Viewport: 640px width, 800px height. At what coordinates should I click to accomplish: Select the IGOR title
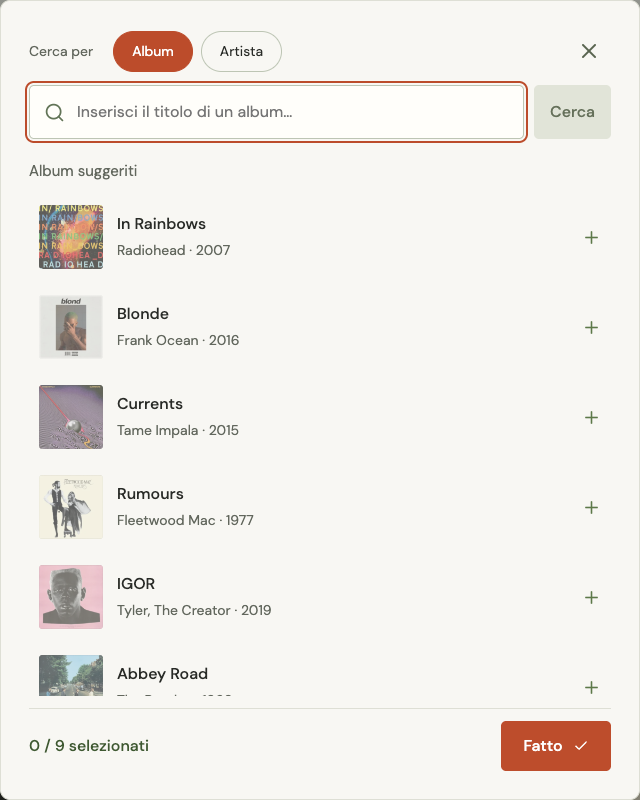136,584
